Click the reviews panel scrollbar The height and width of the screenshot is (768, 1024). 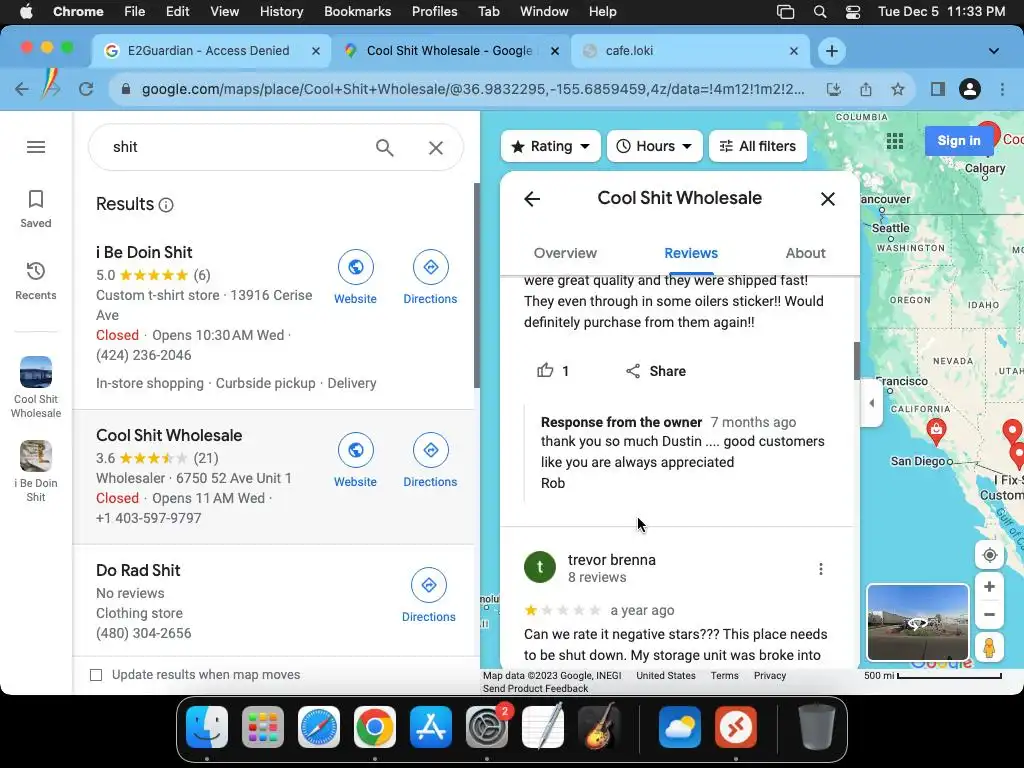click(856, 360)
